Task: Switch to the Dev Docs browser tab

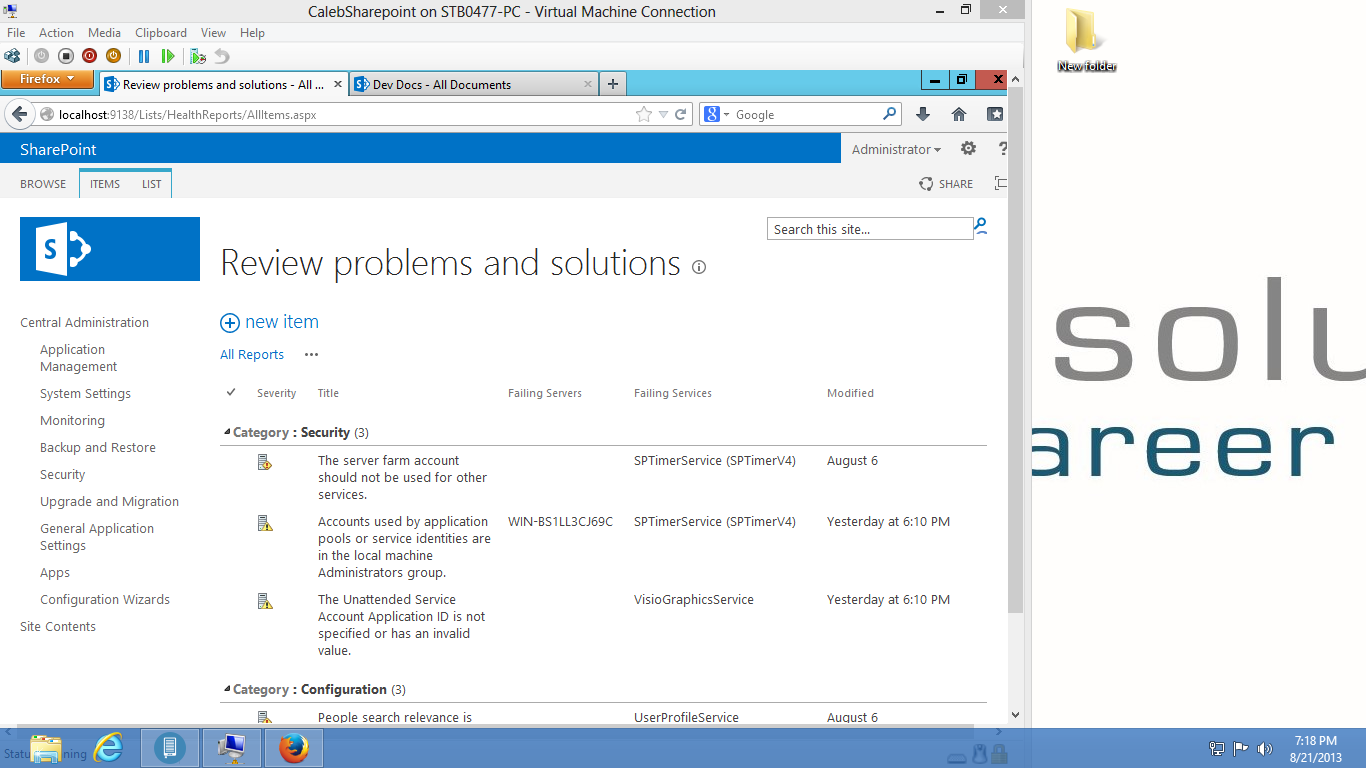Action: pos(474,85)
